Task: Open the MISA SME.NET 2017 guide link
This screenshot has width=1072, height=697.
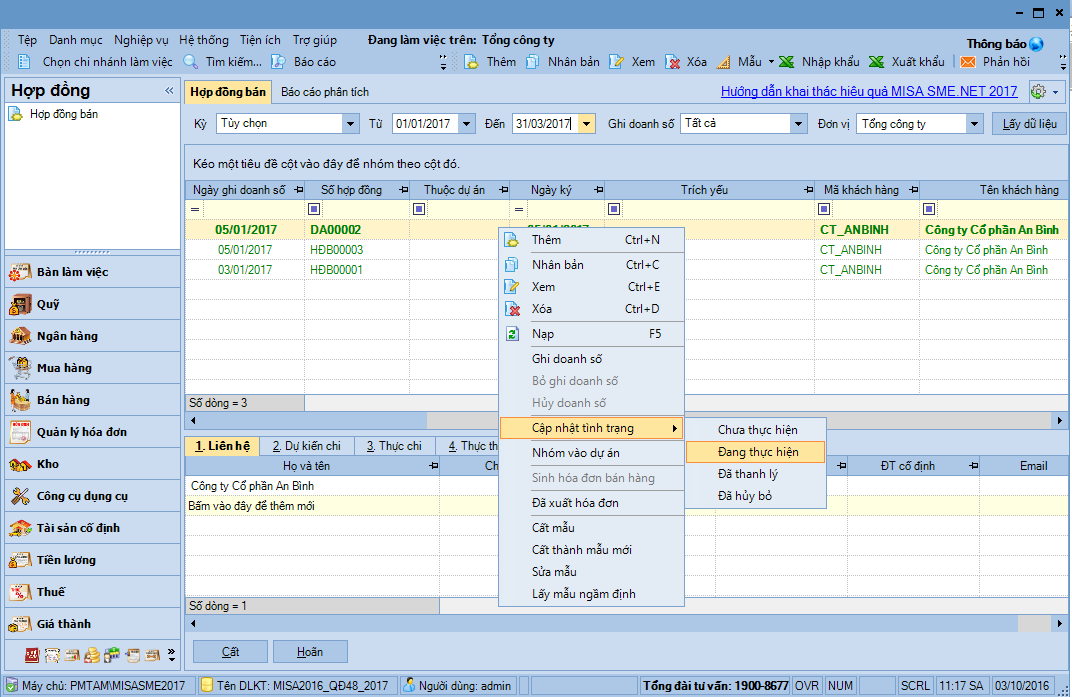Action: click(868, 92)
